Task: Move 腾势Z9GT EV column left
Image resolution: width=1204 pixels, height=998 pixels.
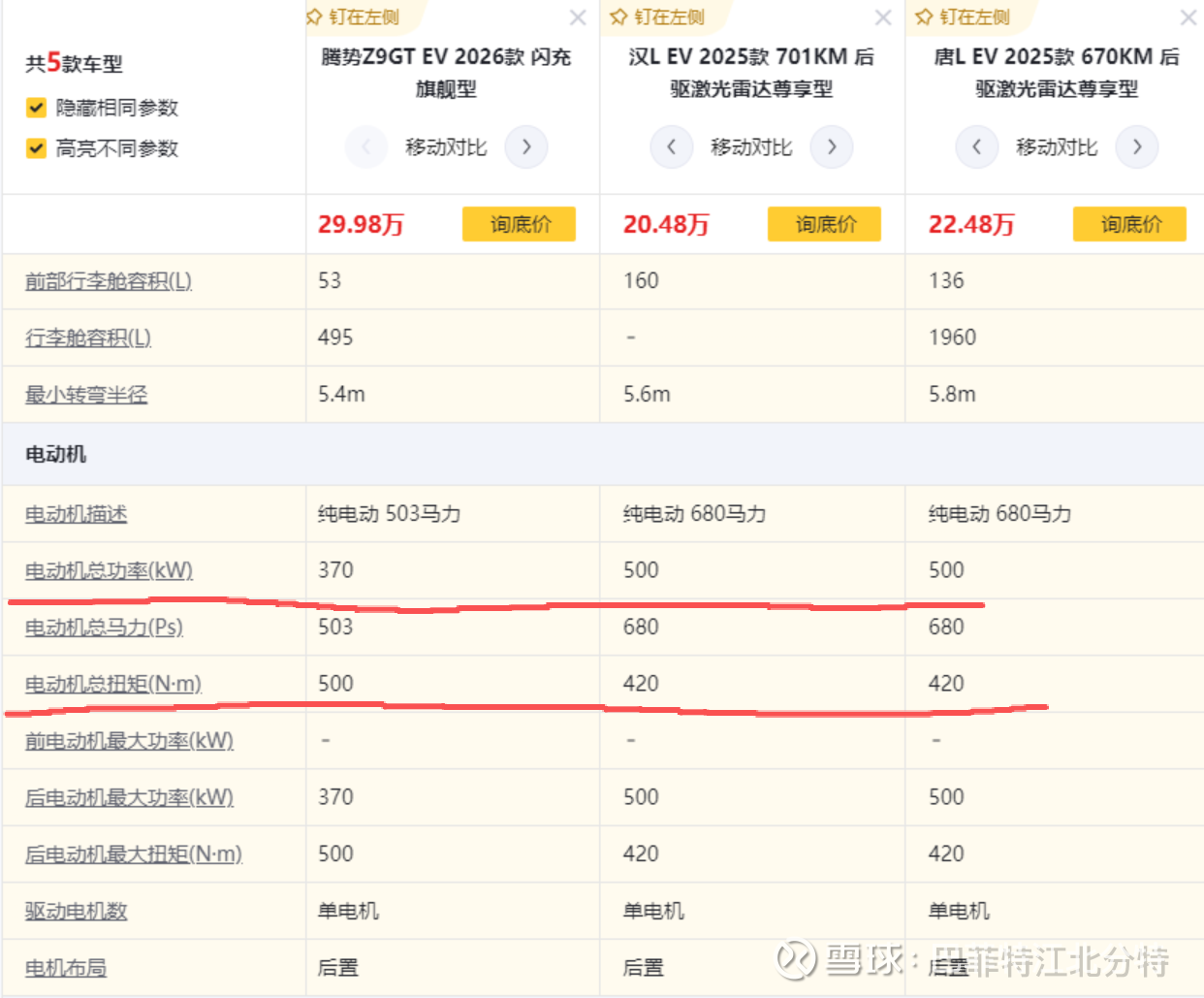Action: (x=366, y=147)
